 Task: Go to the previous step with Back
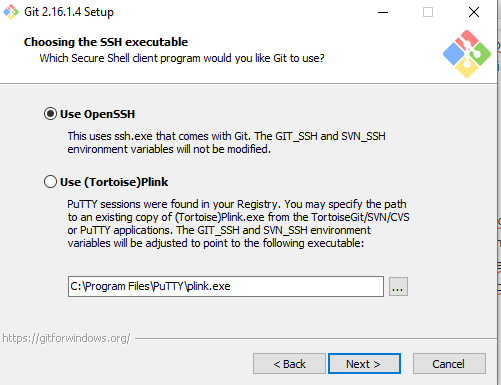click(289, 364)
